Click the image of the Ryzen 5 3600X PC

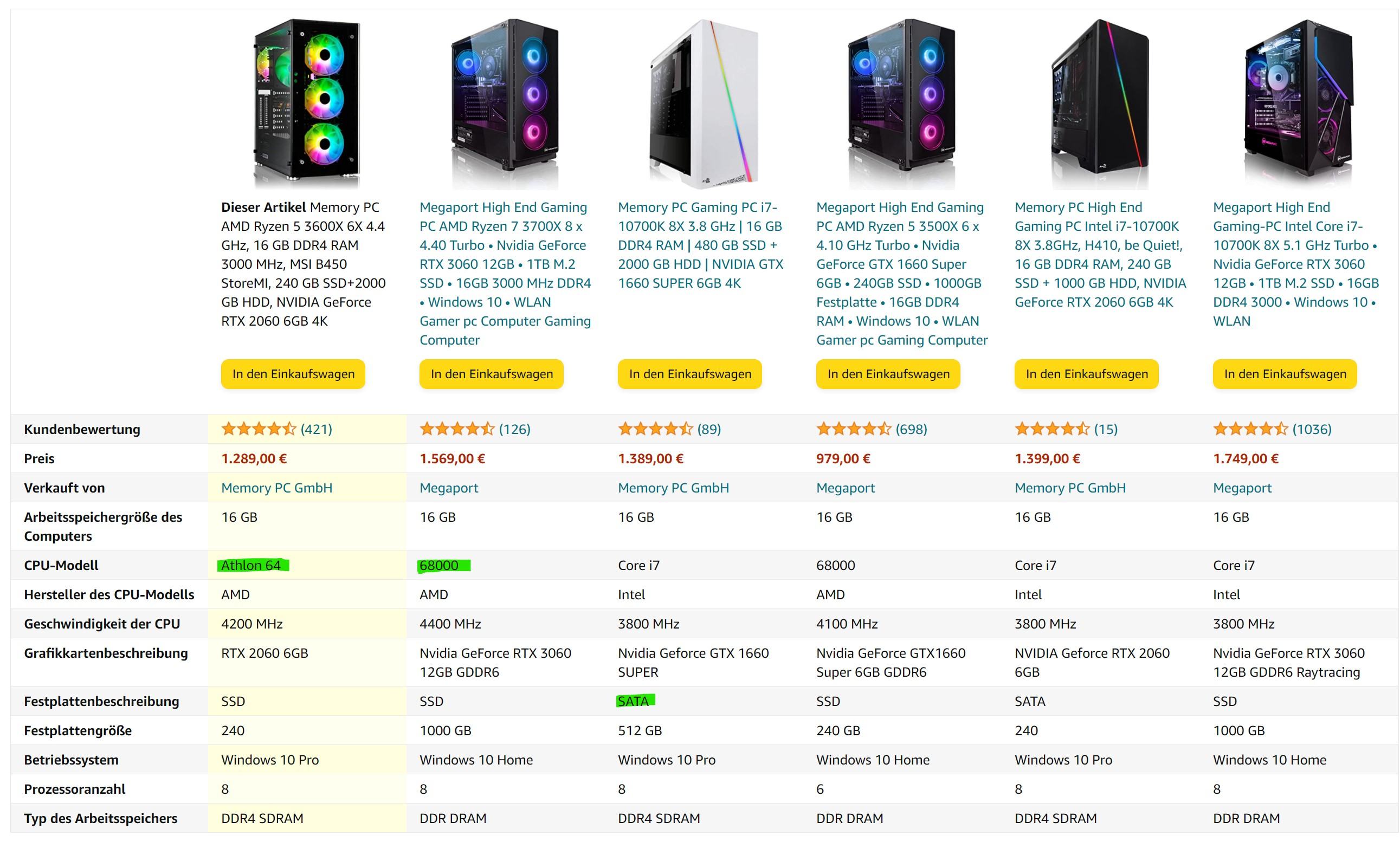point(306,103)
